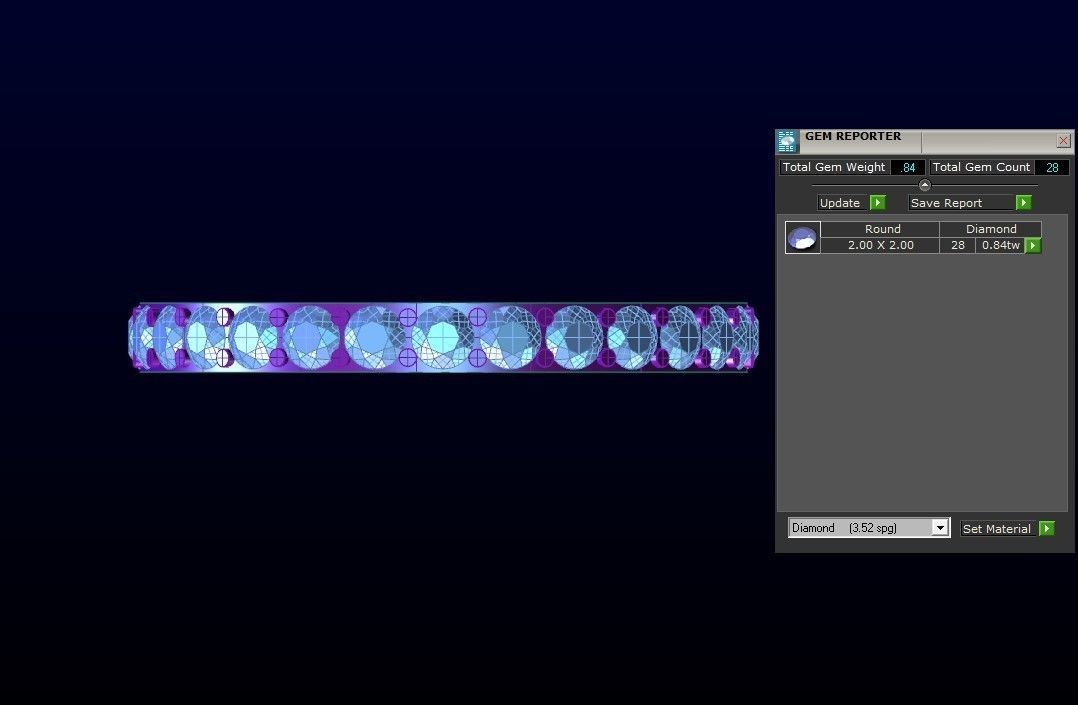The height and width of the screenshot is (705, 1078).
Task: Click the Update button label
Action: tap(844, 203)
